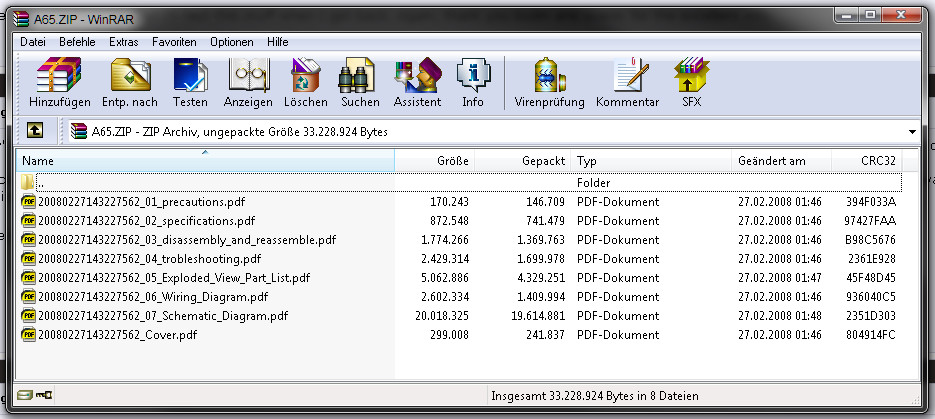Screen dimensions: 935x419
Task: Click date 27.02.2008 01:47
Action: 780,278
